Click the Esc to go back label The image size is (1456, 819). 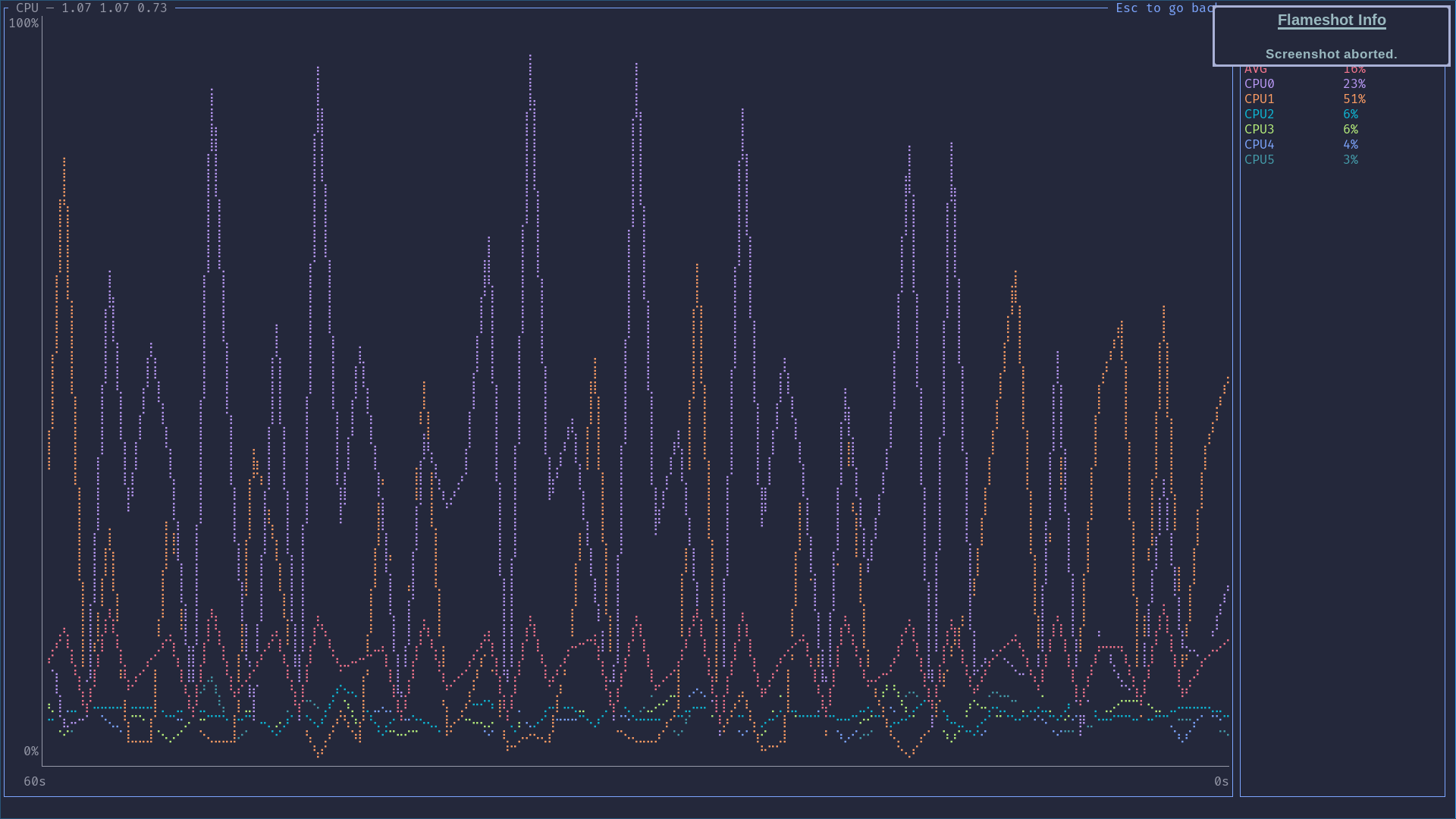point(1166,8)
